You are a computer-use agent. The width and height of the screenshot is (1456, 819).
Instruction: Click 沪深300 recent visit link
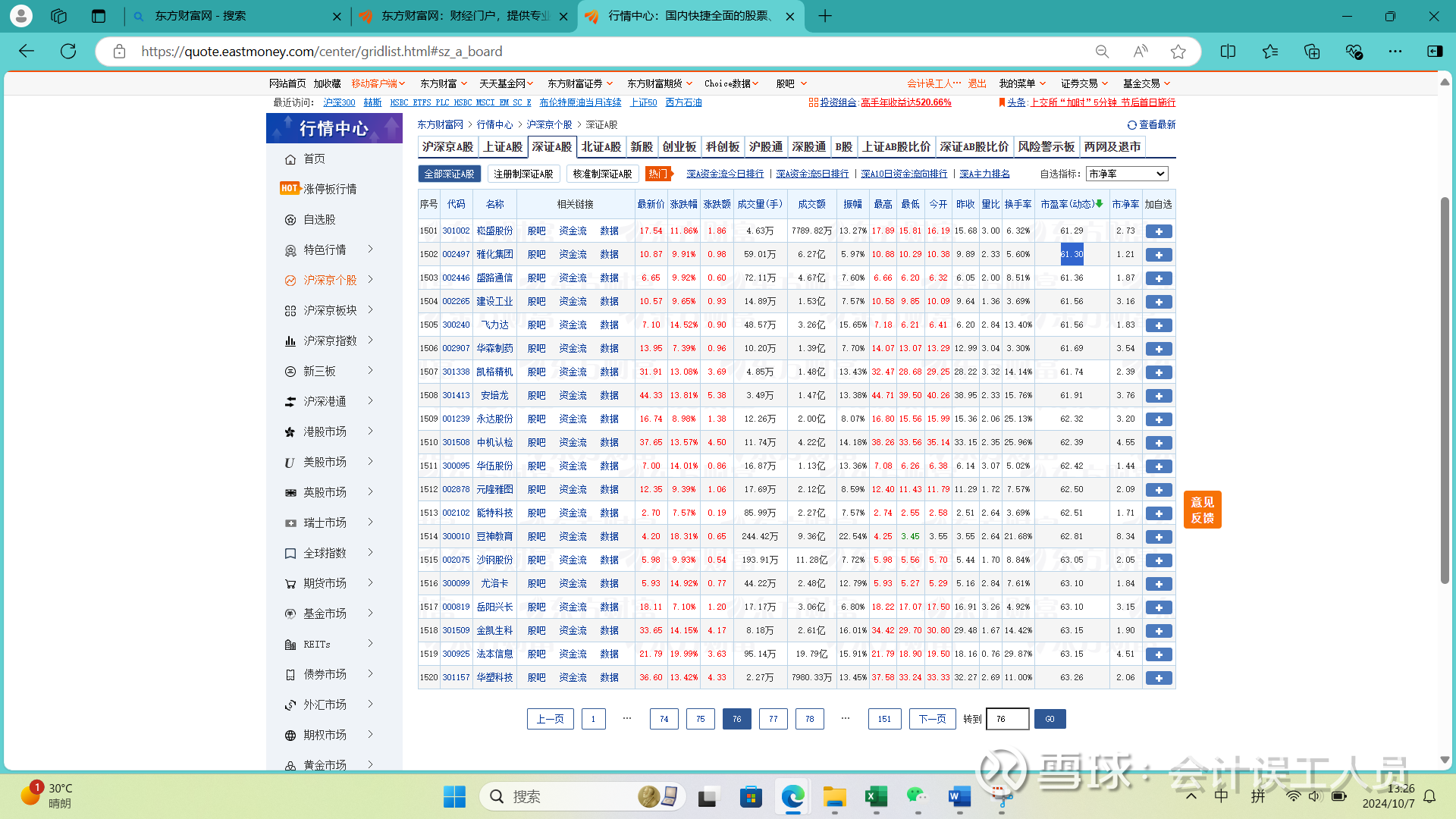pos(339,102)
